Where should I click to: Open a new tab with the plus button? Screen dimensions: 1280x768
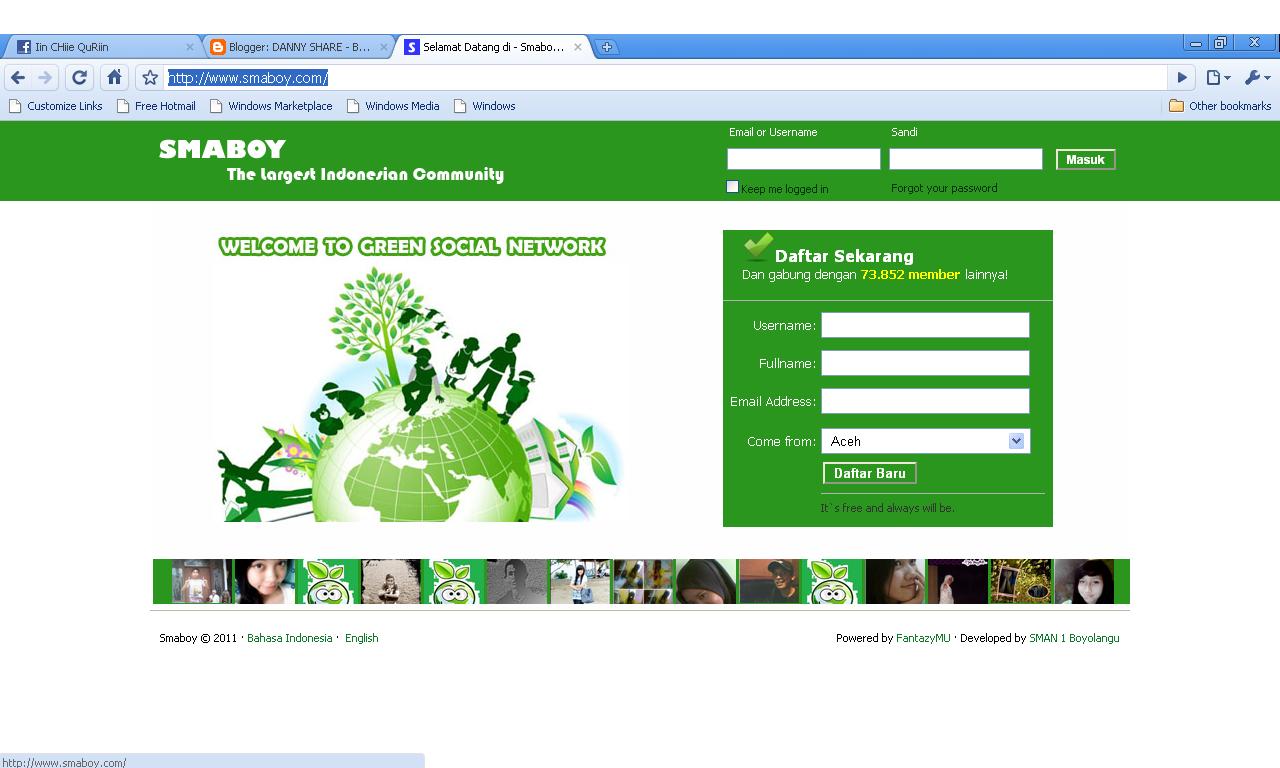pyautogui.click(x=607, y=47)
